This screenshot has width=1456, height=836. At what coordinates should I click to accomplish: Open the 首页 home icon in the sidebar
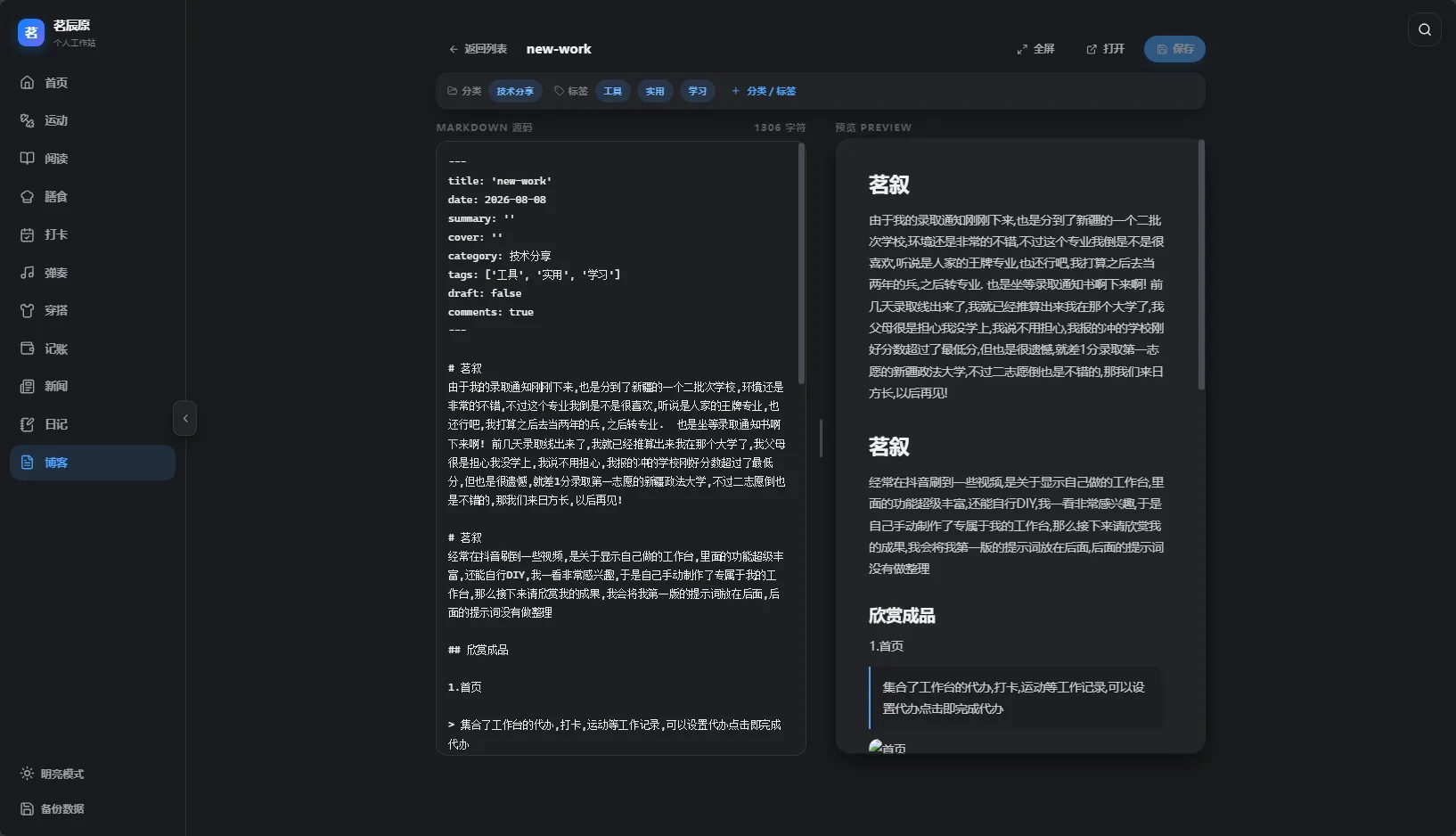28,82
